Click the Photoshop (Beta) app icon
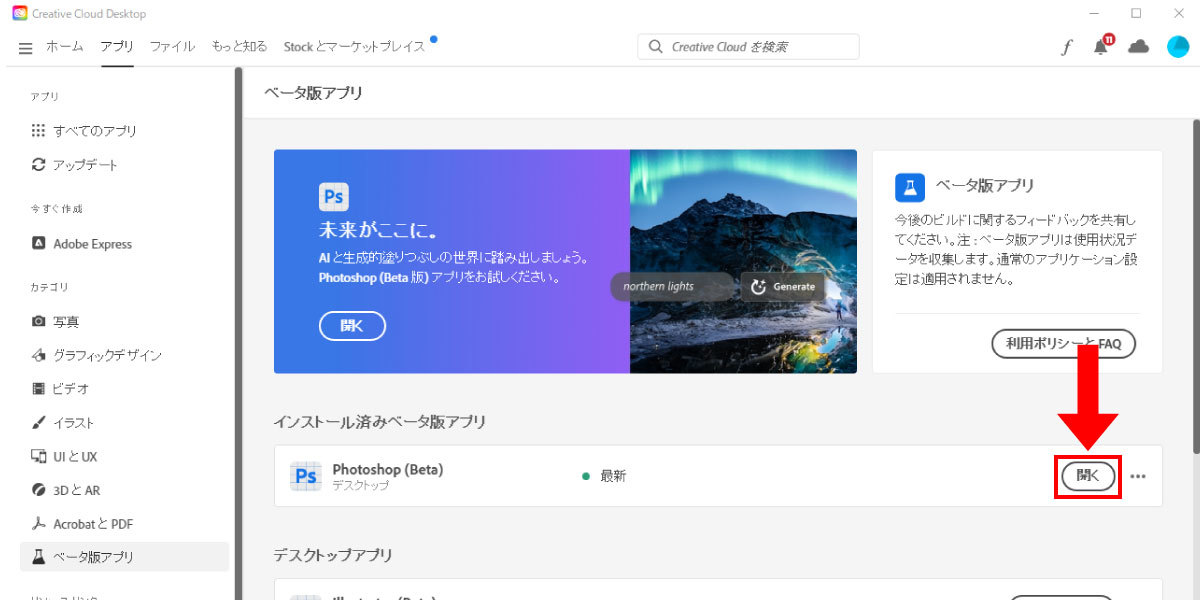The width and height of the screenshot is (1200, 600). pos(305,477)
